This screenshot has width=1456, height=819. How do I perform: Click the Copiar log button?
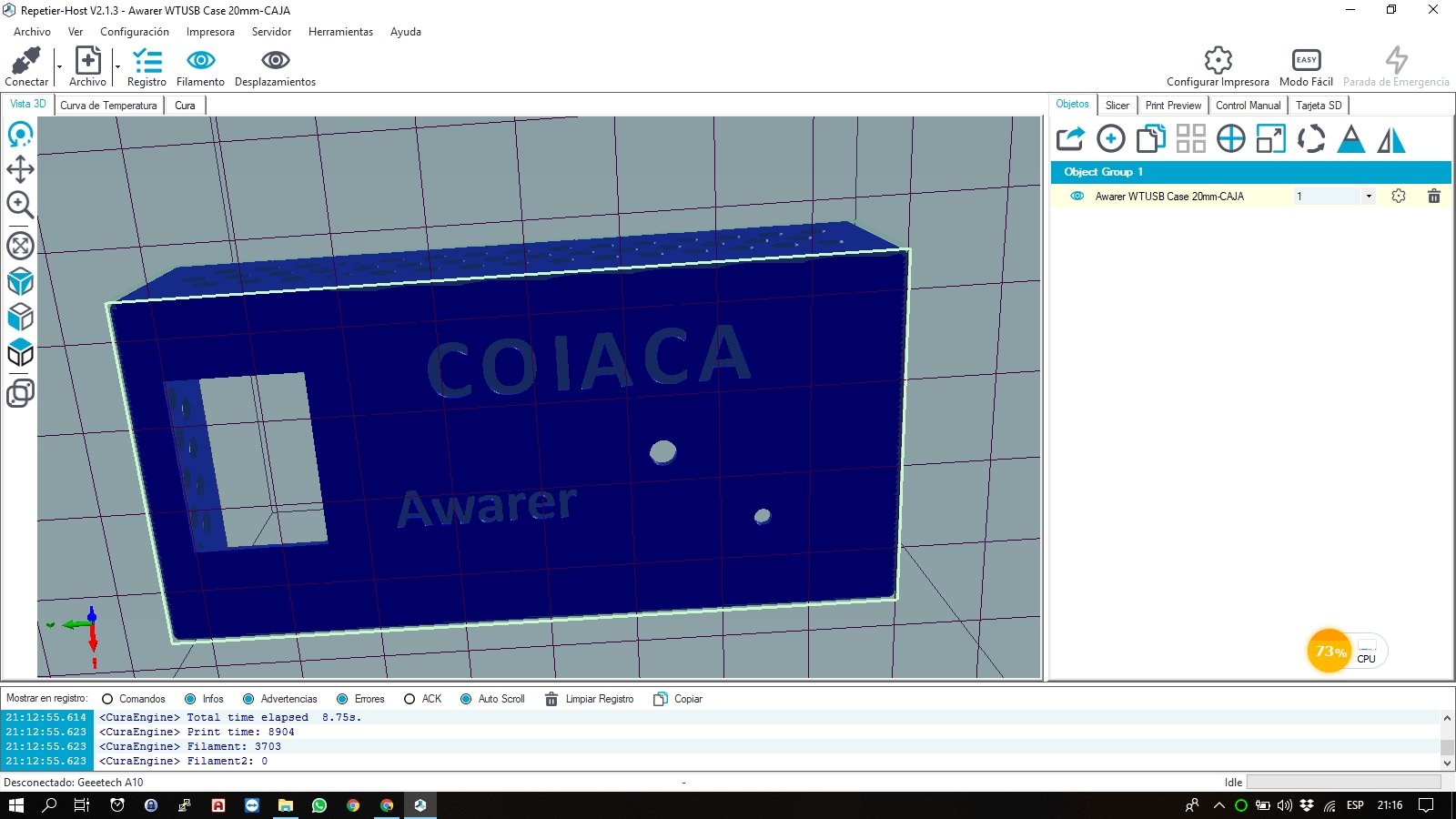[678, 699]
